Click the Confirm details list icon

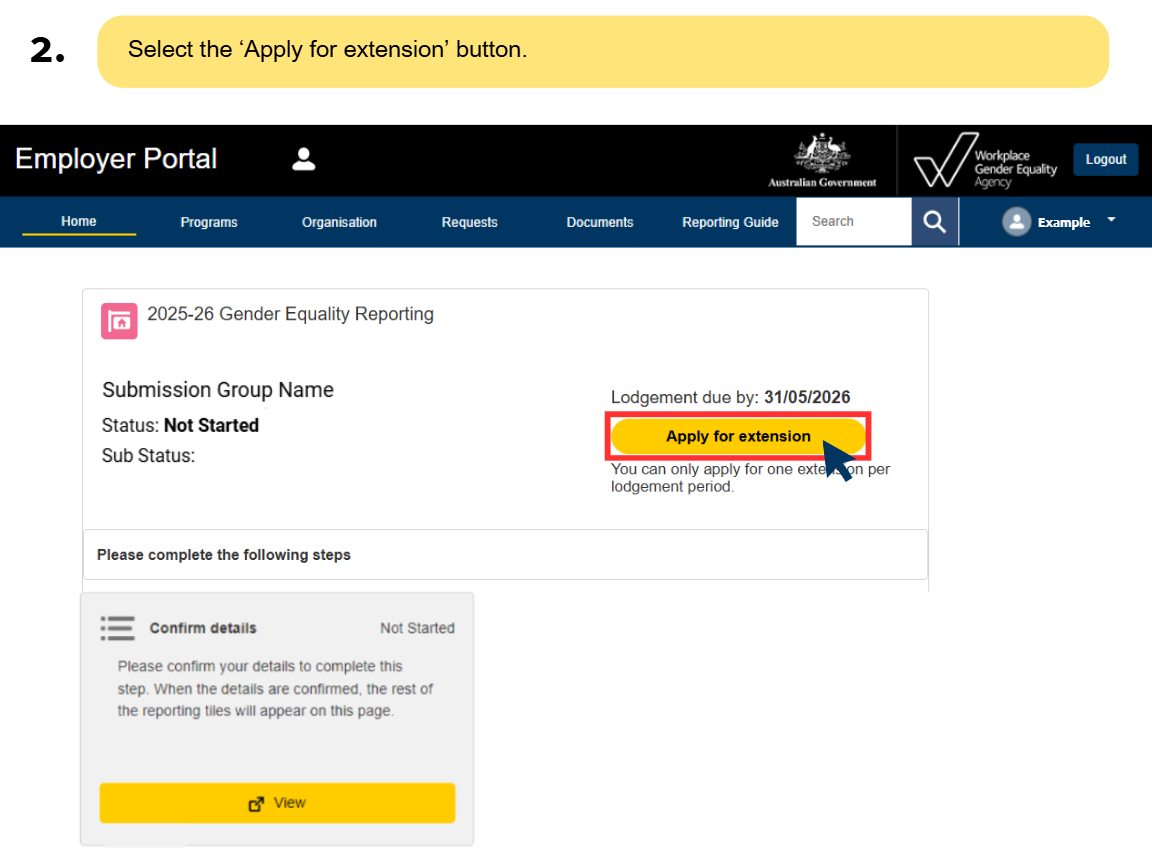117,628
